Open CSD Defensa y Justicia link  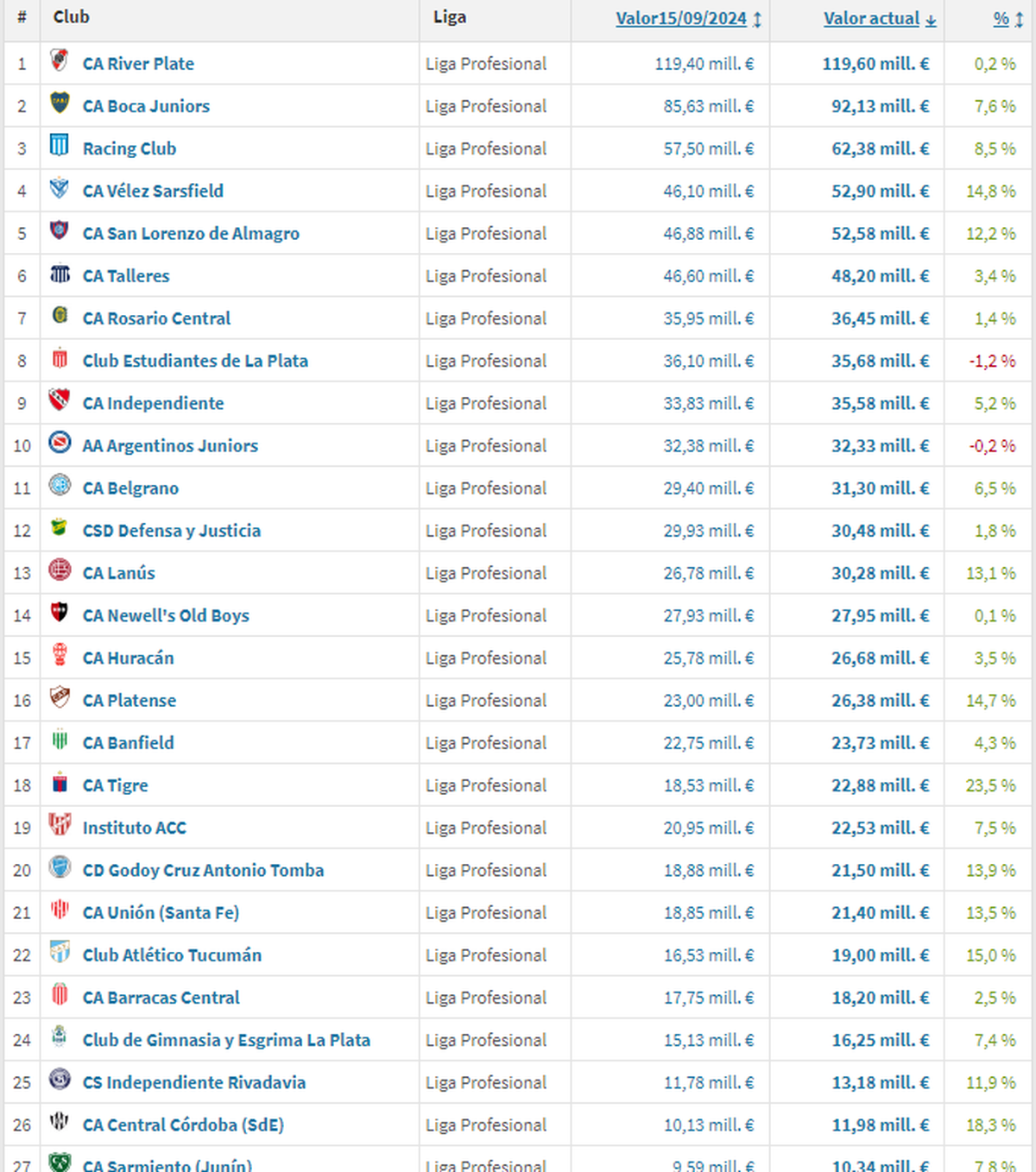[172, 531]
